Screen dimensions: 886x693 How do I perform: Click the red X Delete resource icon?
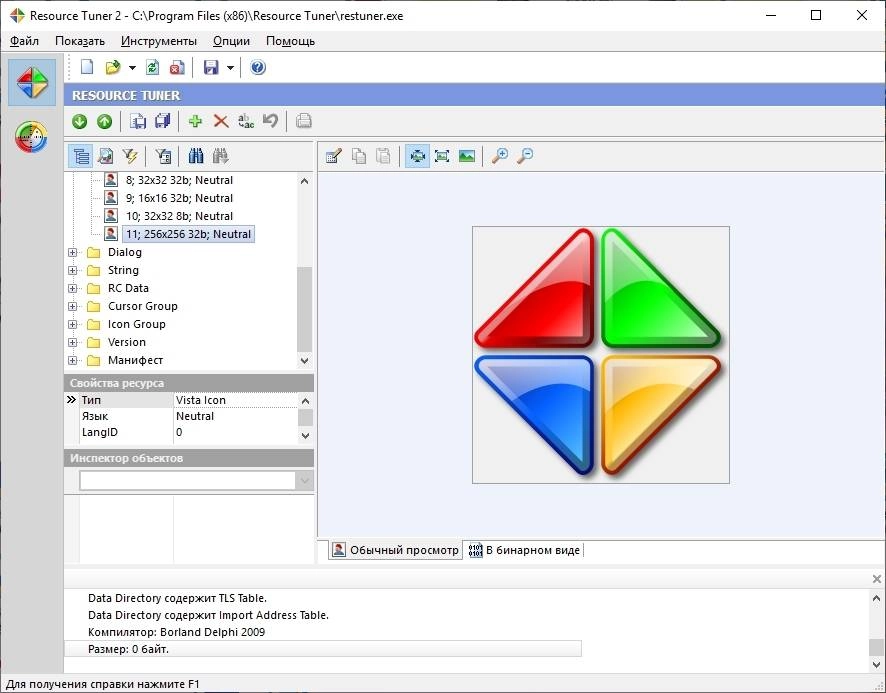[x=221, y=121]
